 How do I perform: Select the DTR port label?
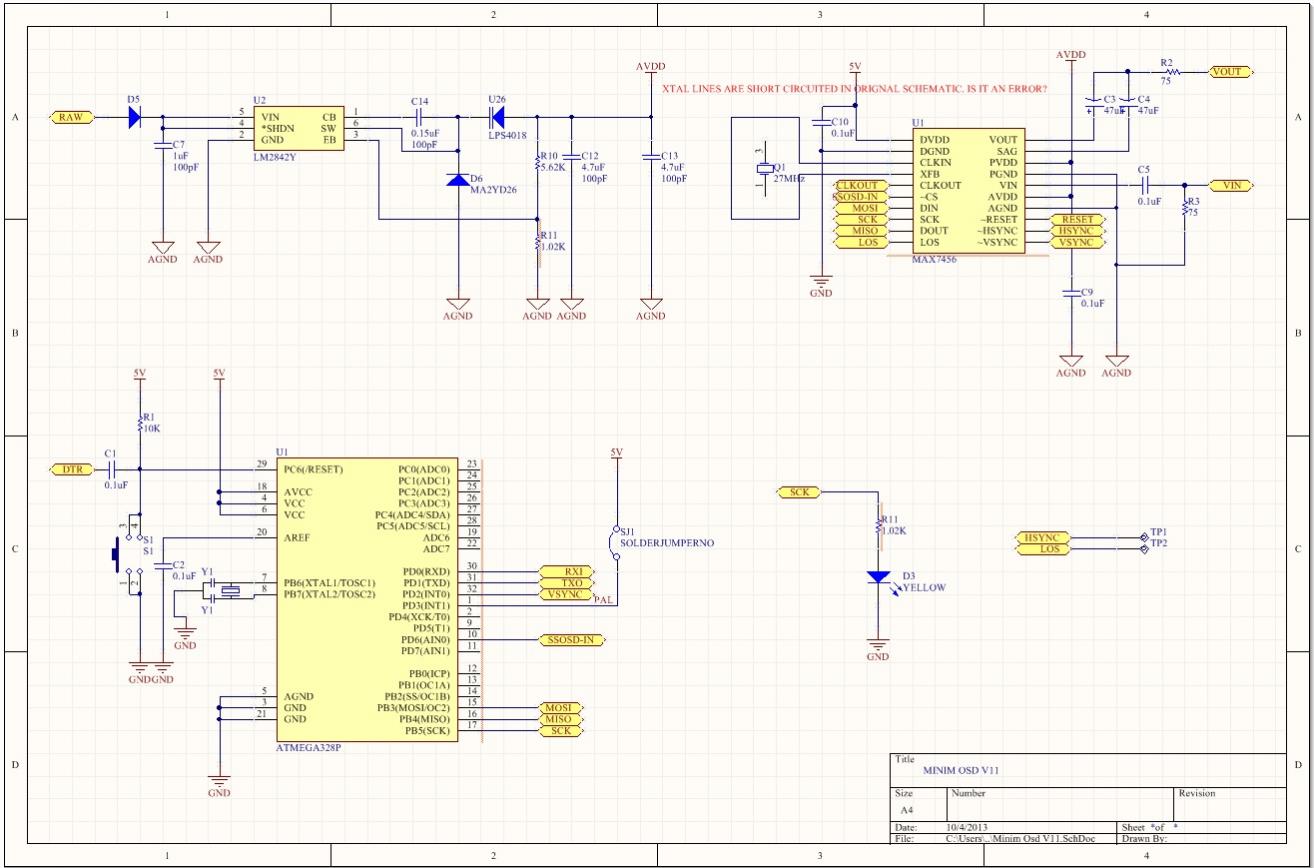69,469
